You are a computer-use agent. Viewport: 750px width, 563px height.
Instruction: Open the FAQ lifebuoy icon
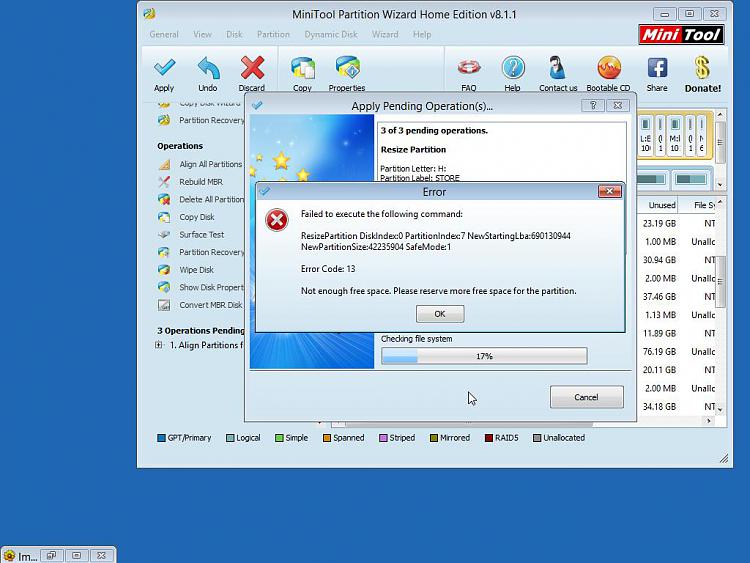click(x=469, y=68)
